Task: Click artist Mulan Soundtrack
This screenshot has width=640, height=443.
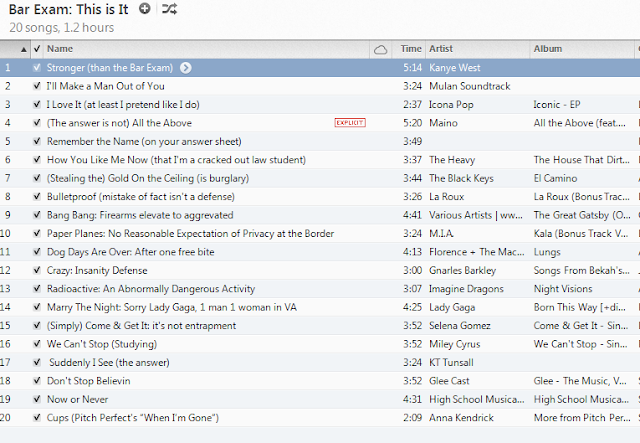Action: coord(470,86)
